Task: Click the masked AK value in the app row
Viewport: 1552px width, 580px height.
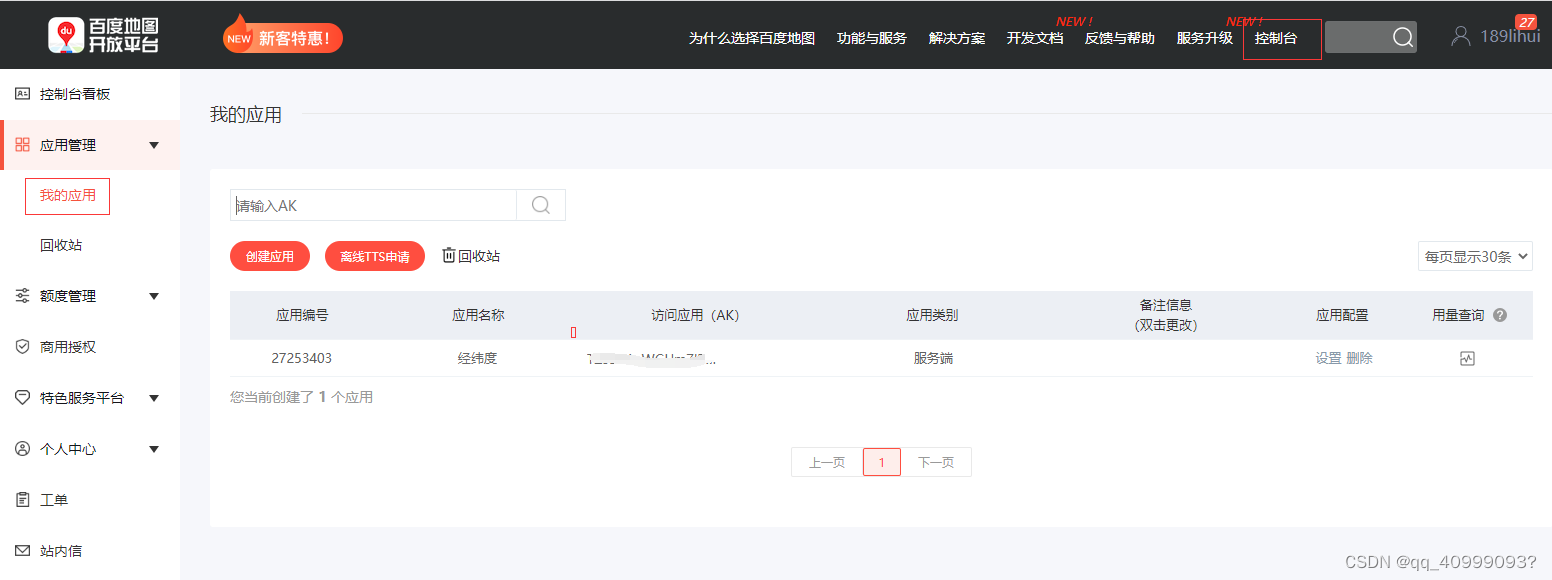Action: (651, 358)
